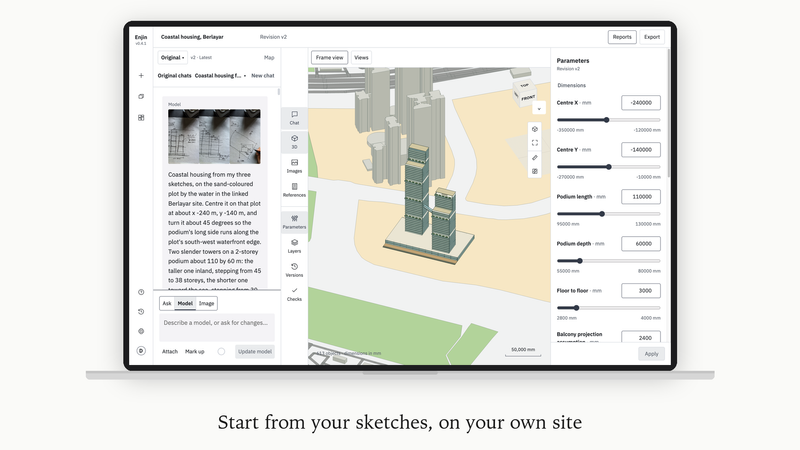Viewport: 800px width, 450px height.
Task: Select the Model mode tab
Action: [x=185, y=304]
